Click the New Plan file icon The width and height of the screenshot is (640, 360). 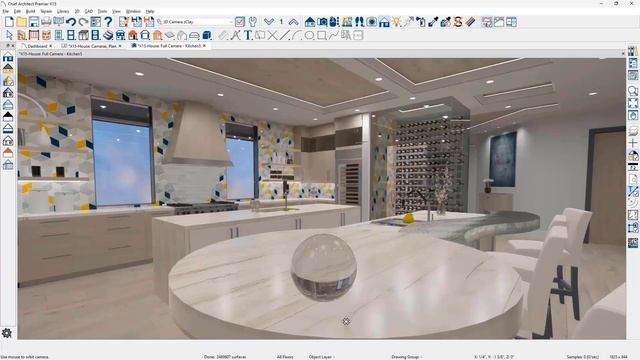[9, 22]
